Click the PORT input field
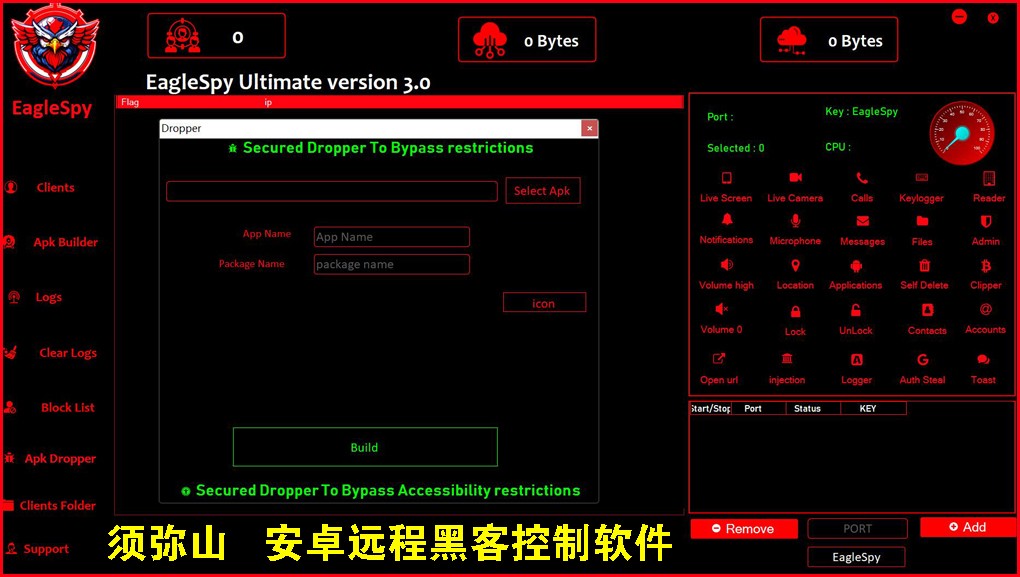The height and width of the screenshot is (577, 1020). pos(857,529)
